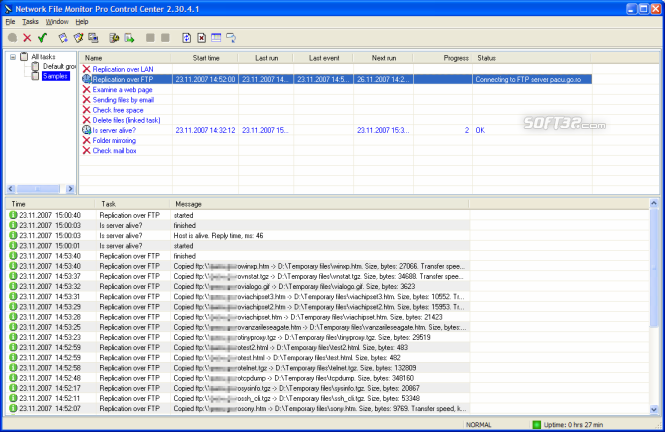
Task: Click tree pane scroll right arrow
Action: click(70, 189)
